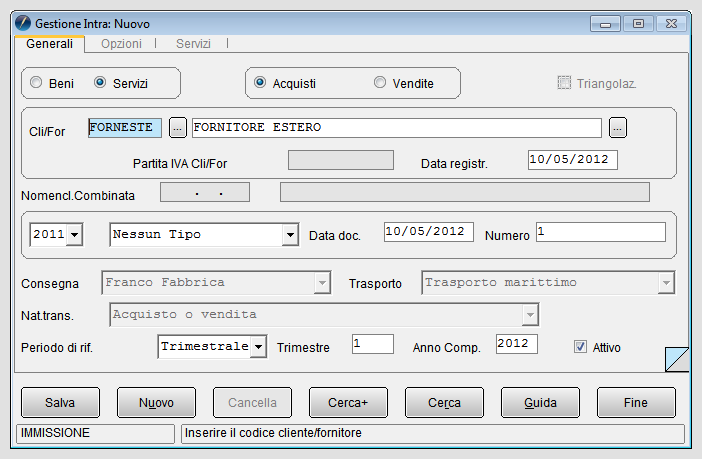702x459 pixels.
Task: Select the Servizi radio button
Action: tap(100, 82)
